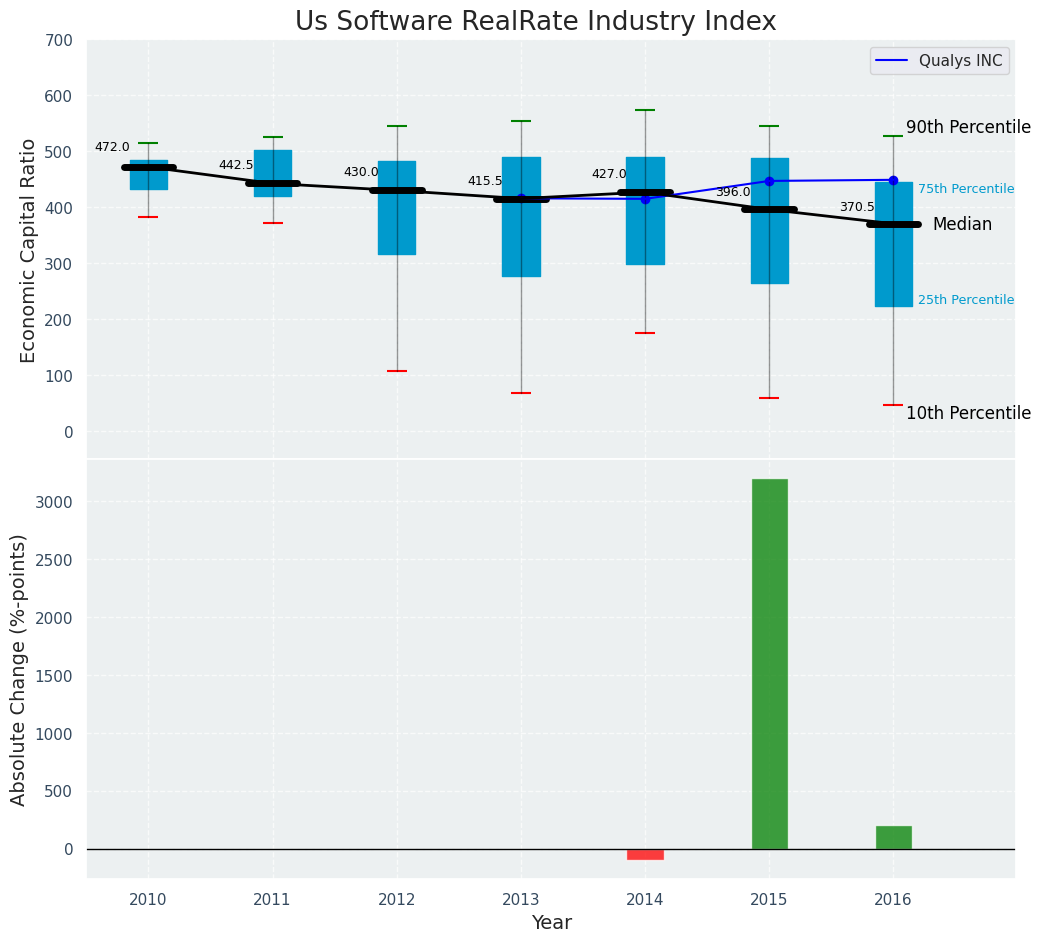Viewport: 1041px width, 942px height.
Task: Select the 2012 blue box plot bar
Action: 397,208
